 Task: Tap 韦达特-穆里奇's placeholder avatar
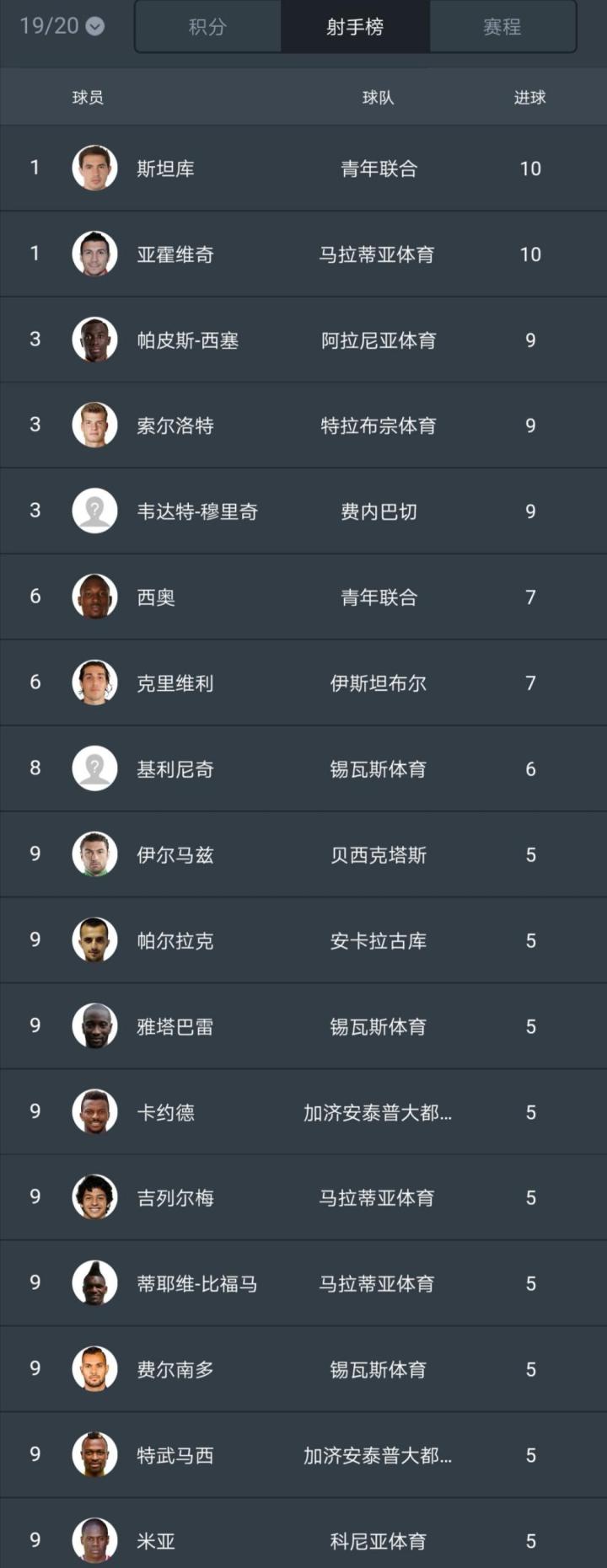[94, 511]
